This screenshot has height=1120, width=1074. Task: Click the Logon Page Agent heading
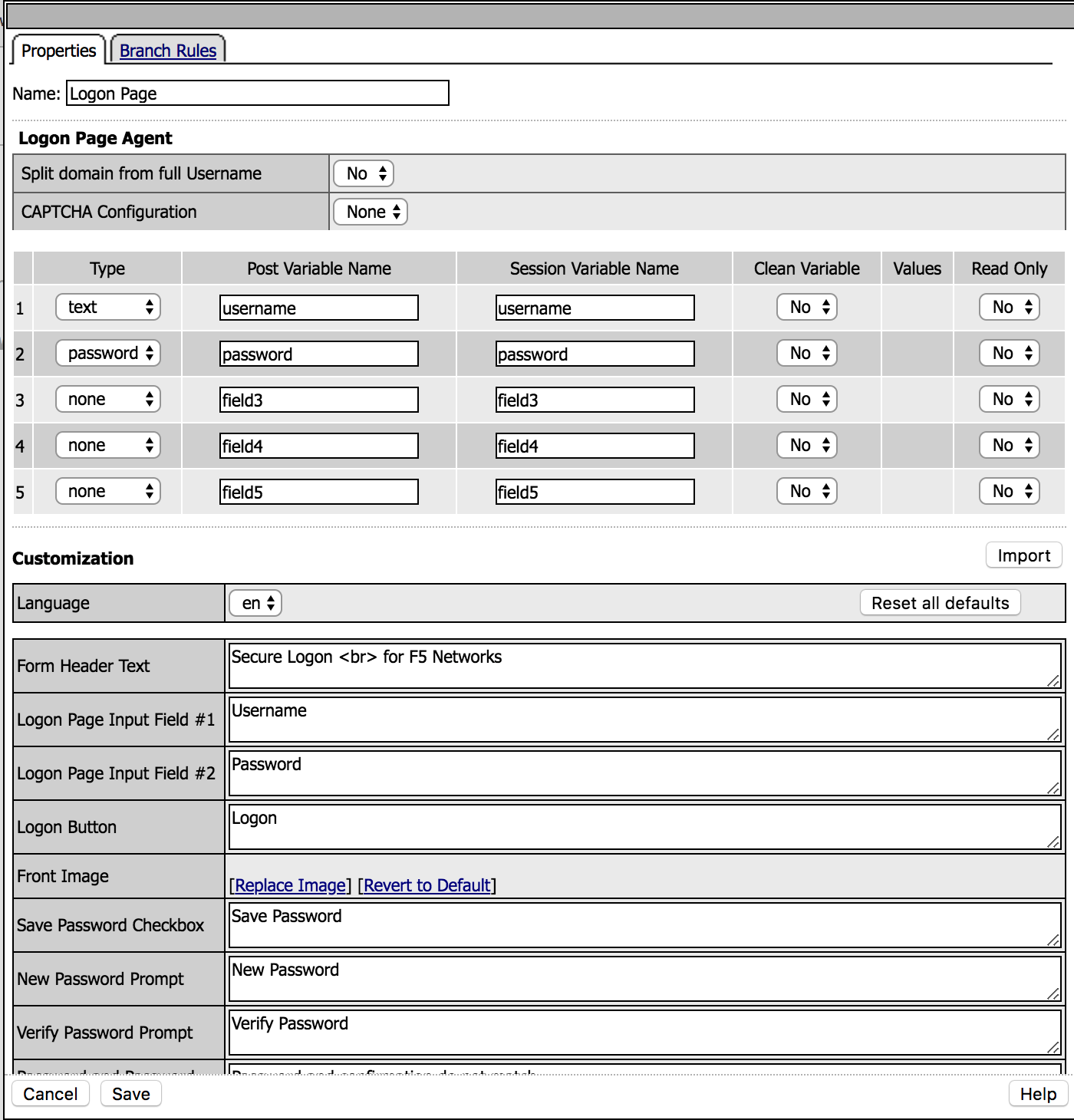click(x=95, y=138)
